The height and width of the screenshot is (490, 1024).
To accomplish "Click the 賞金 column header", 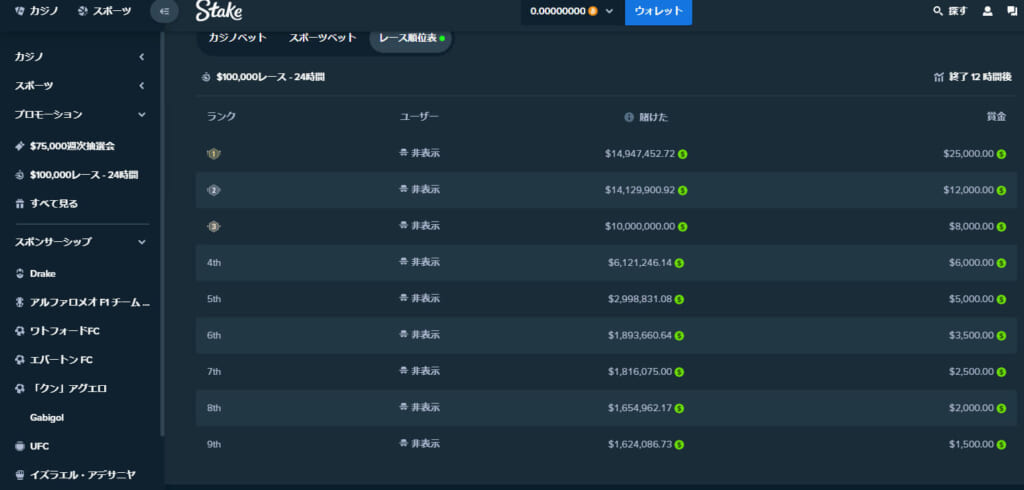I will (996, 117).
